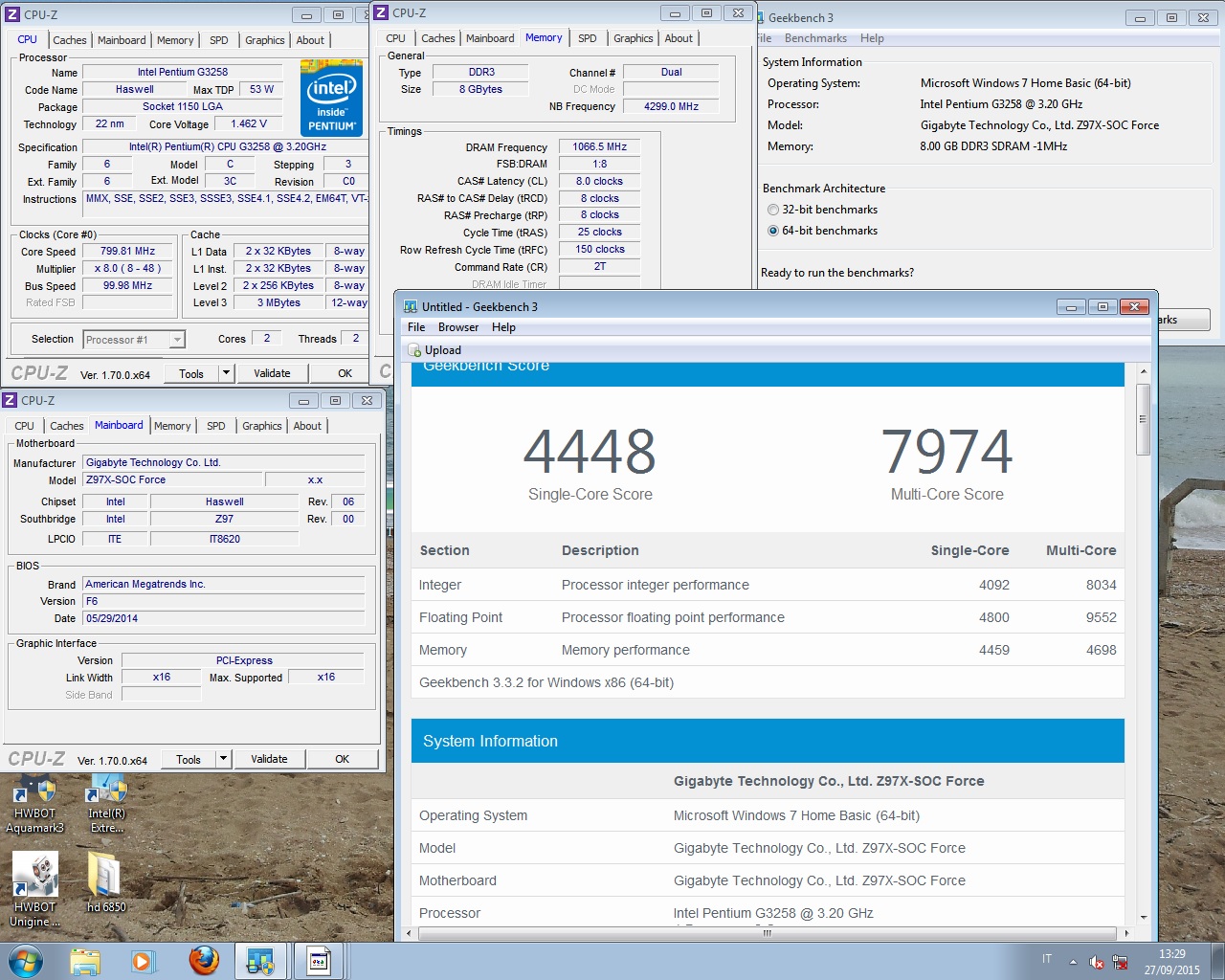Open Browser menu in Geekbench results window
1225x980 pixels.
pos(458,327)
